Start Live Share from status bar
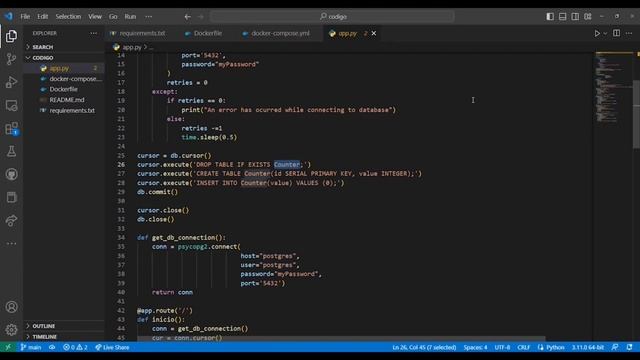 (112, 347)
